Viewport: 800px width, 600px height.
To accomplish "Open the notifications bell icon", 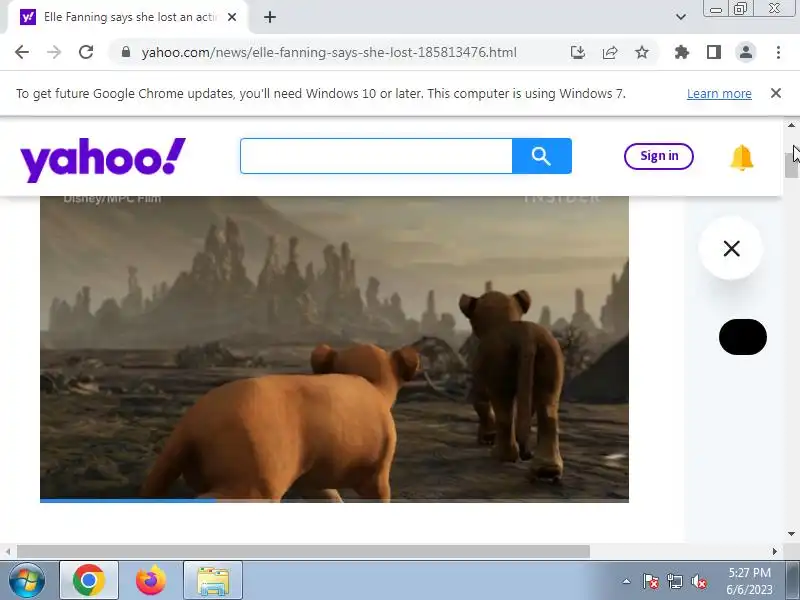I will point(741,157).
